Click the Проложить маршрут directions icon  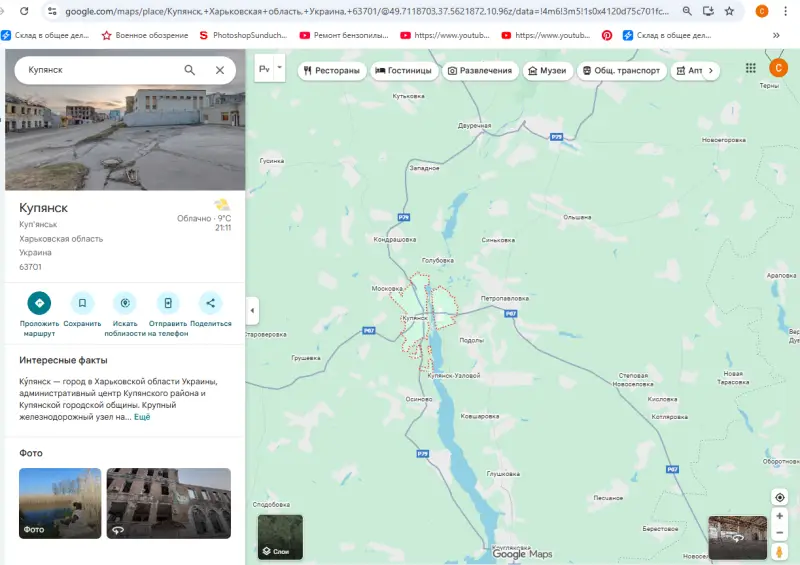pos(39,303)
